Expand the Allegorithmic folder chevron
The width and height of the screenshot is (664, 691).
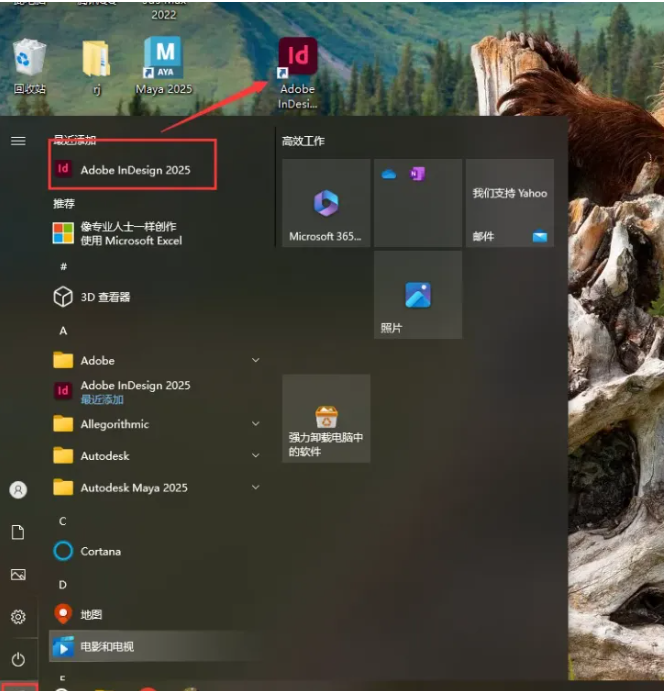256,424
